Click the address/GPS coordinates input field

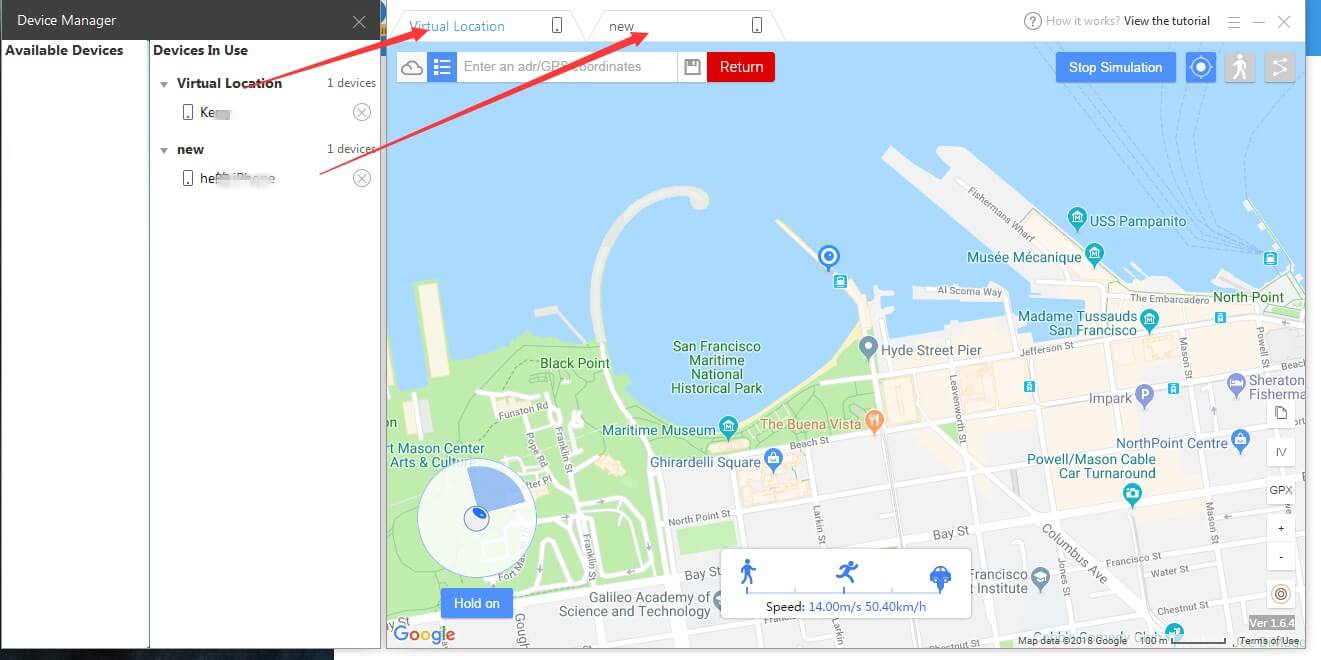click(567, 67)
